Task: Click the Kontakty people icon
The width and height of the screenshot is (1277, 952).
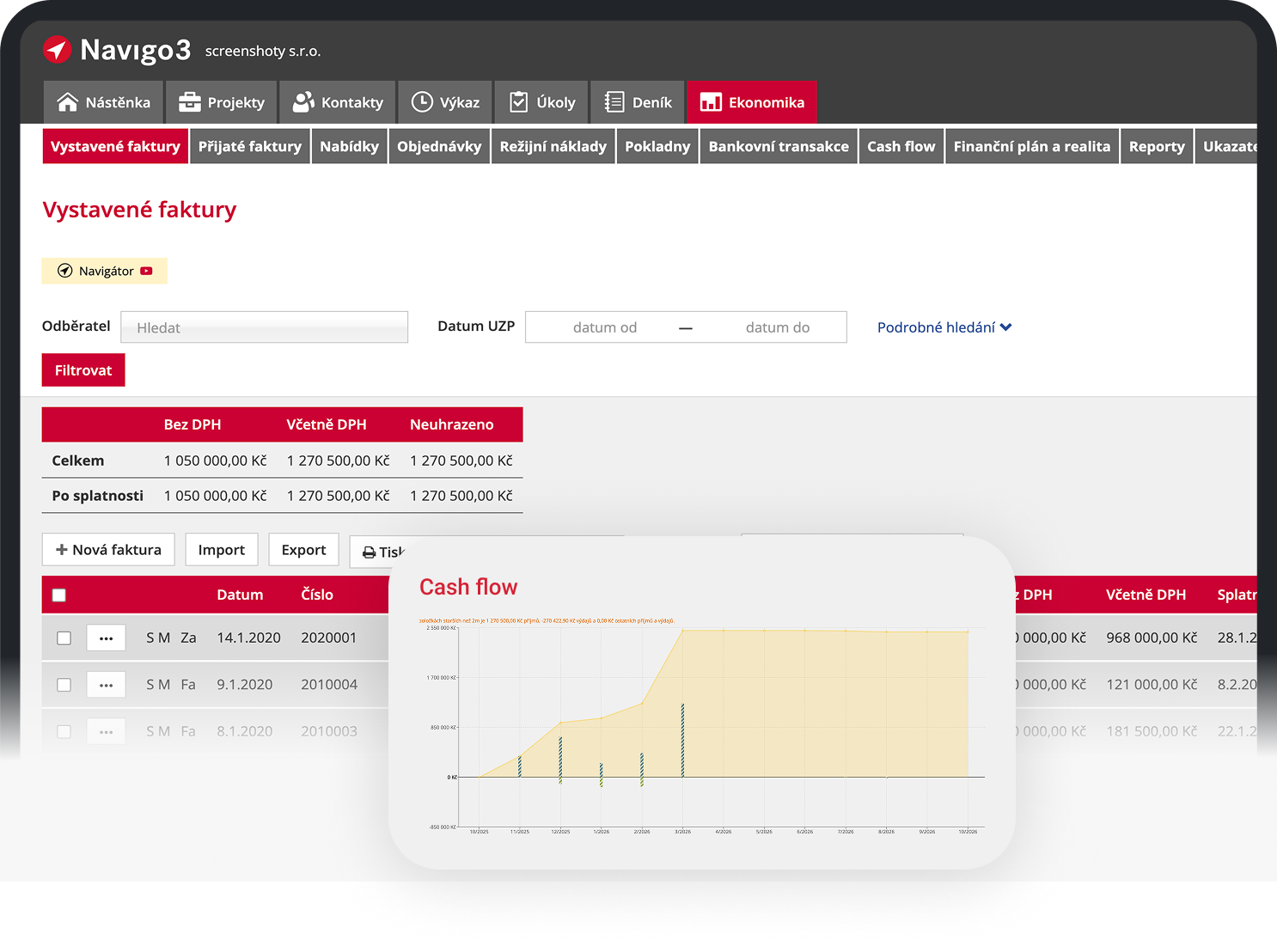Action: (x=303, y=102)
